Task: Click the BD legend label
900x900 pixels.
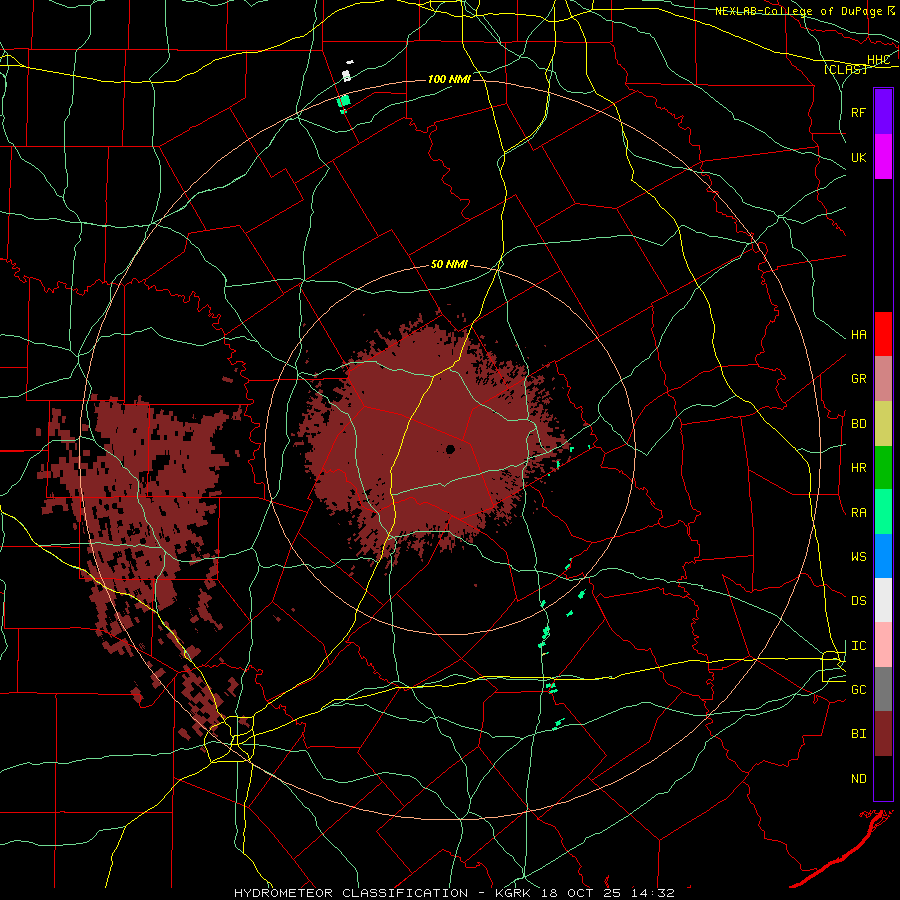Action: click(x=859, y=424)
